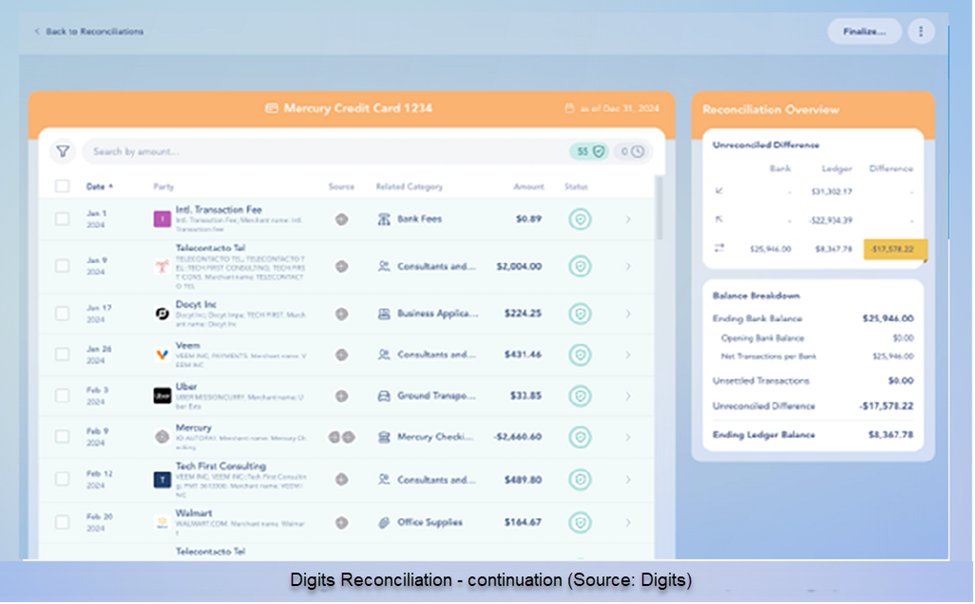The width and height of the screenshot is (975, 604).
Task: Click the transaction list vertical scrollbar
Action: (659, 208)
